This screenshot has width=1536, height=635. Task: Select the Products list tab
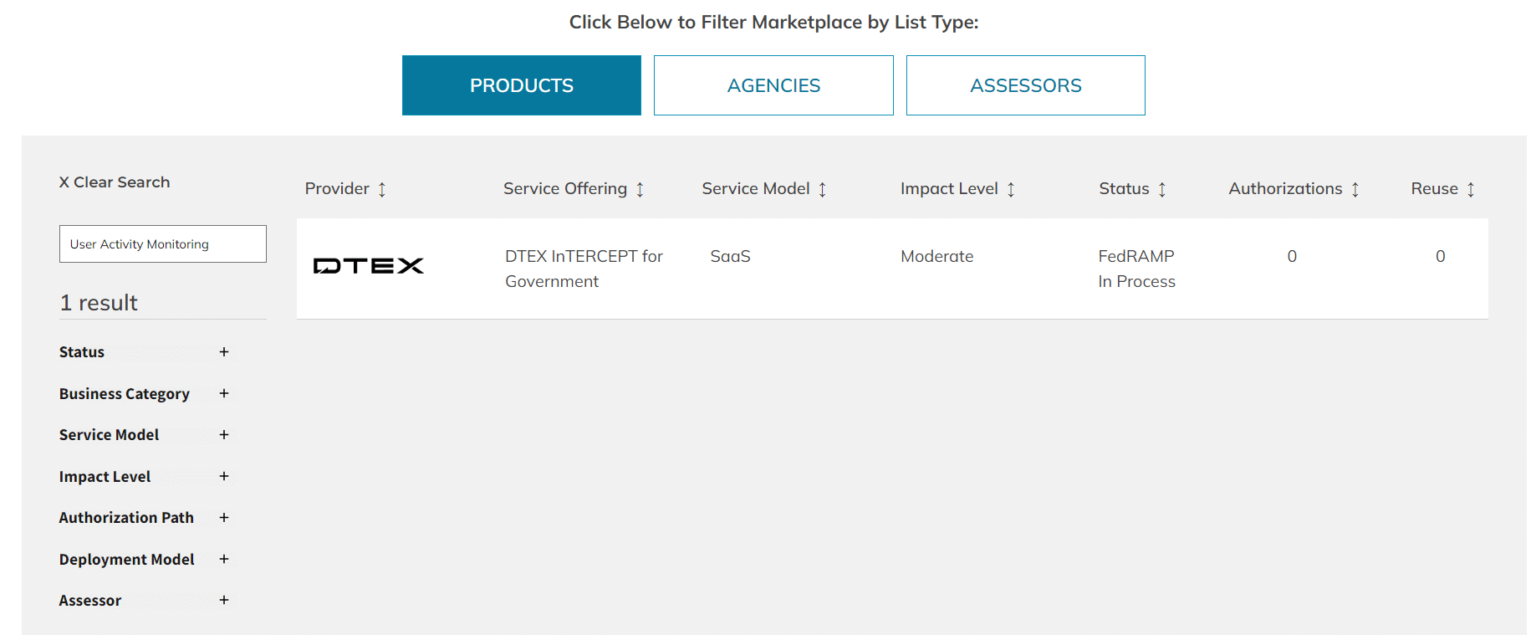[521, 86]
